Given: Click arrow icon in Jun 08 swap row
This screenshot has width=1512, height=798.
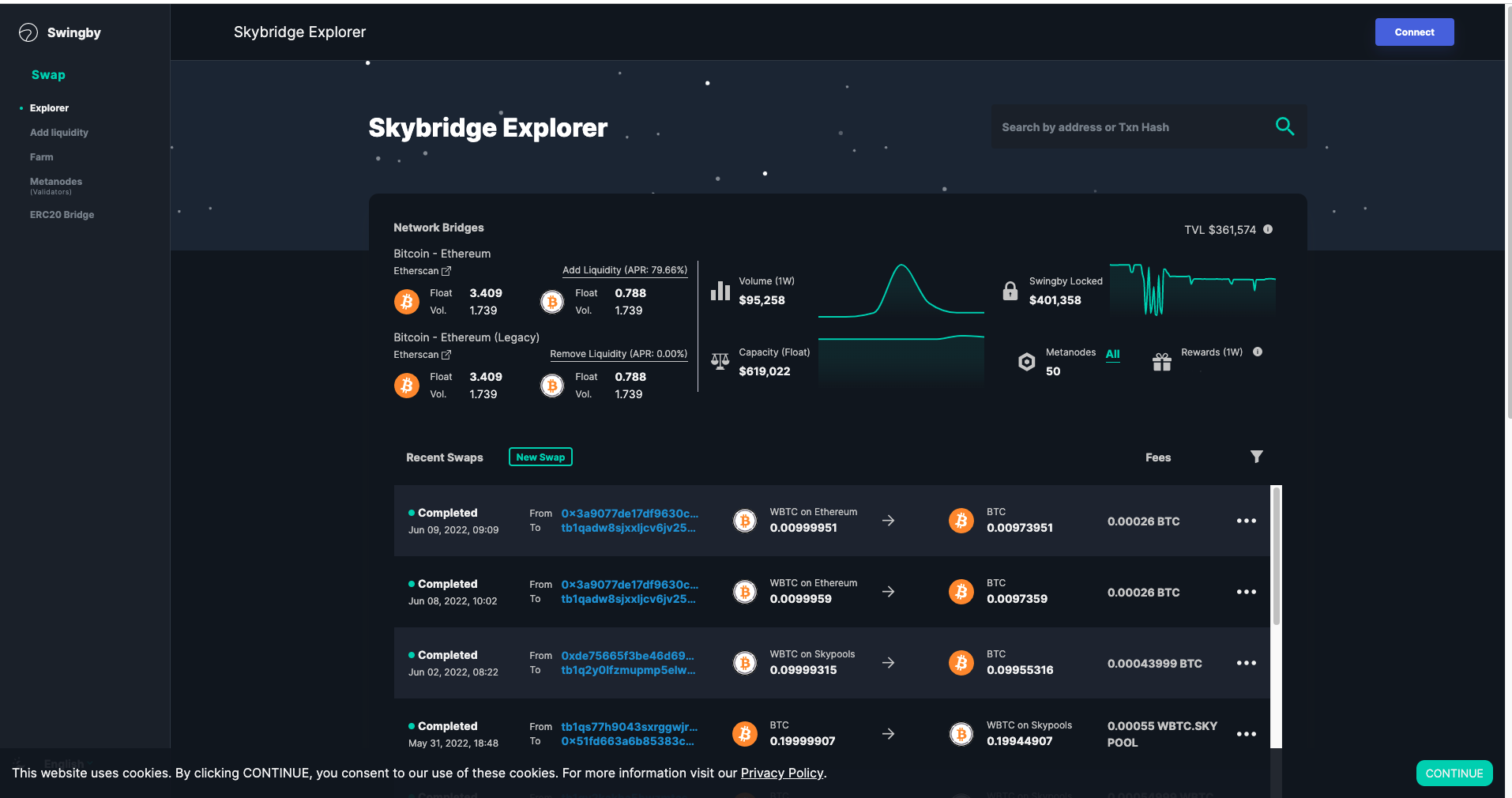Looking at the screenshot, I should [x=889, y=592].
